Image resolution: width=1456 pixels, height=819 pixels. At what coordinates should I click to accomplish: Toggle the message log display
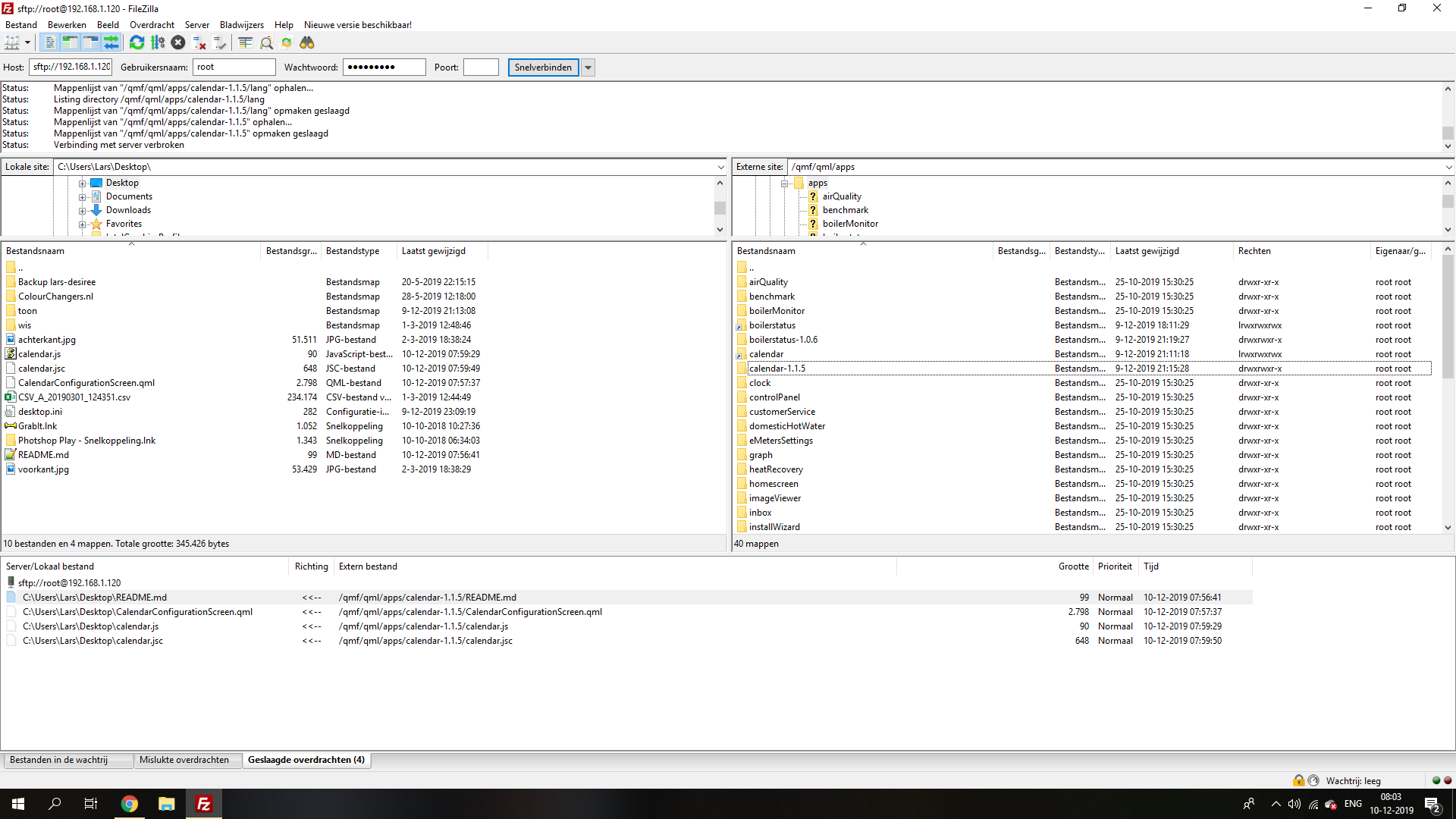(49, 42)
